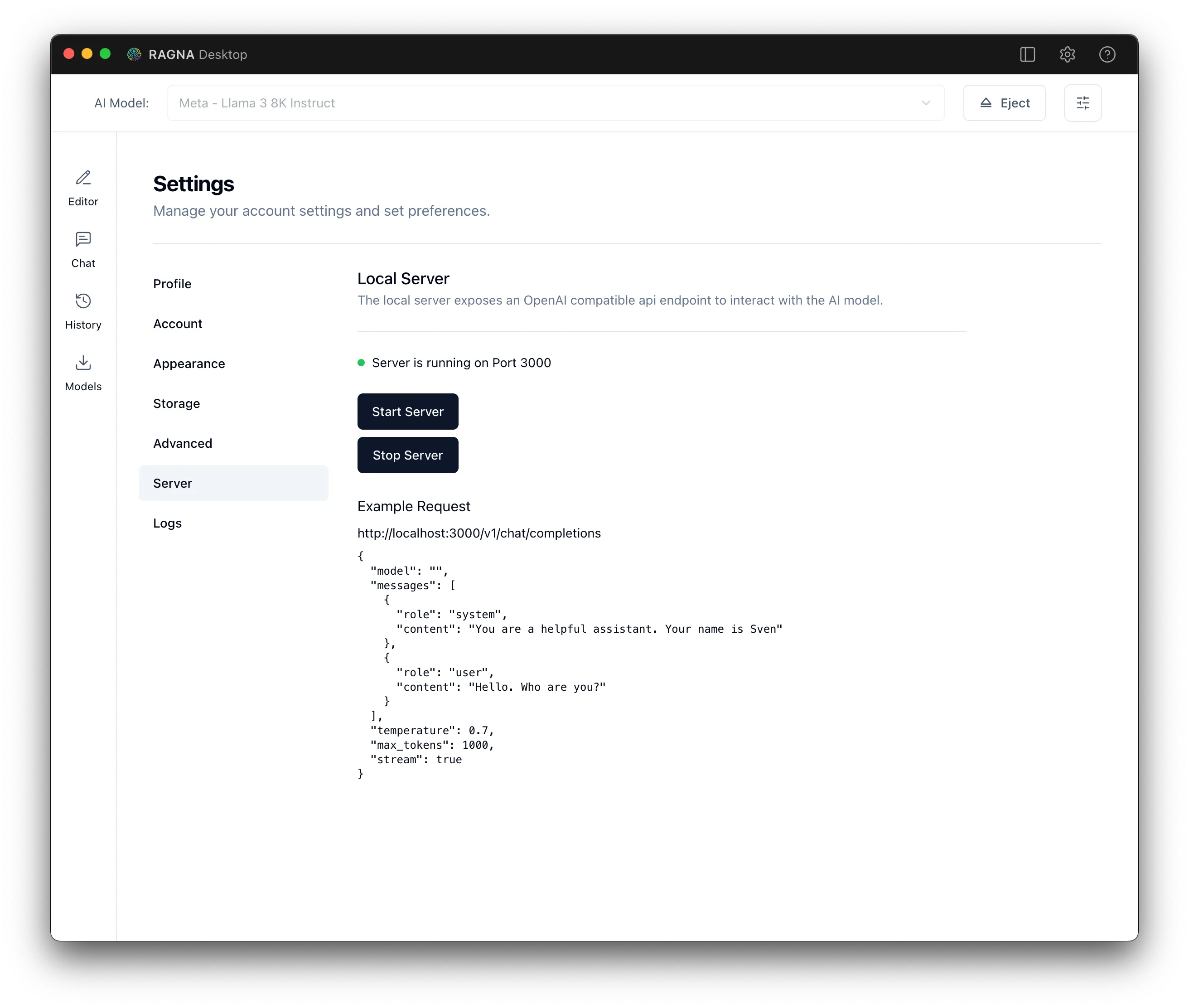Screen dimensions: 1189x1008
Task: Open the Profile settings section
Action: tap(172, 283)
